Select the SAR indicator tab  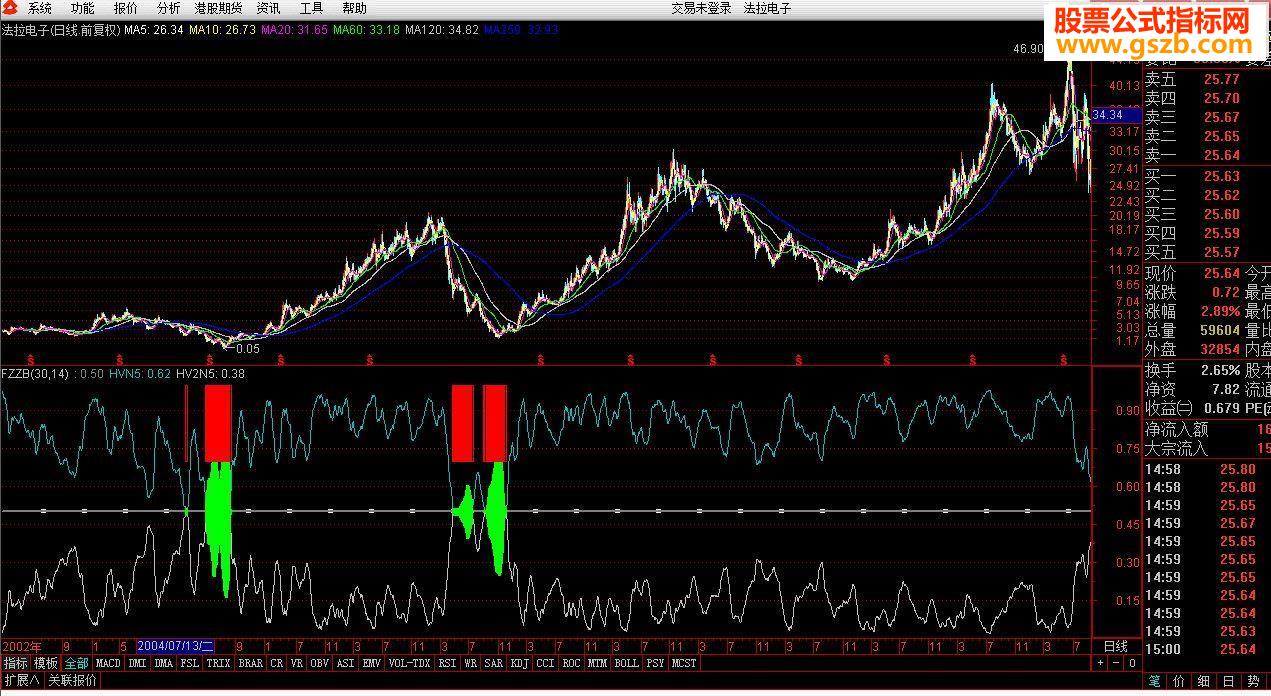click(494, 663)
